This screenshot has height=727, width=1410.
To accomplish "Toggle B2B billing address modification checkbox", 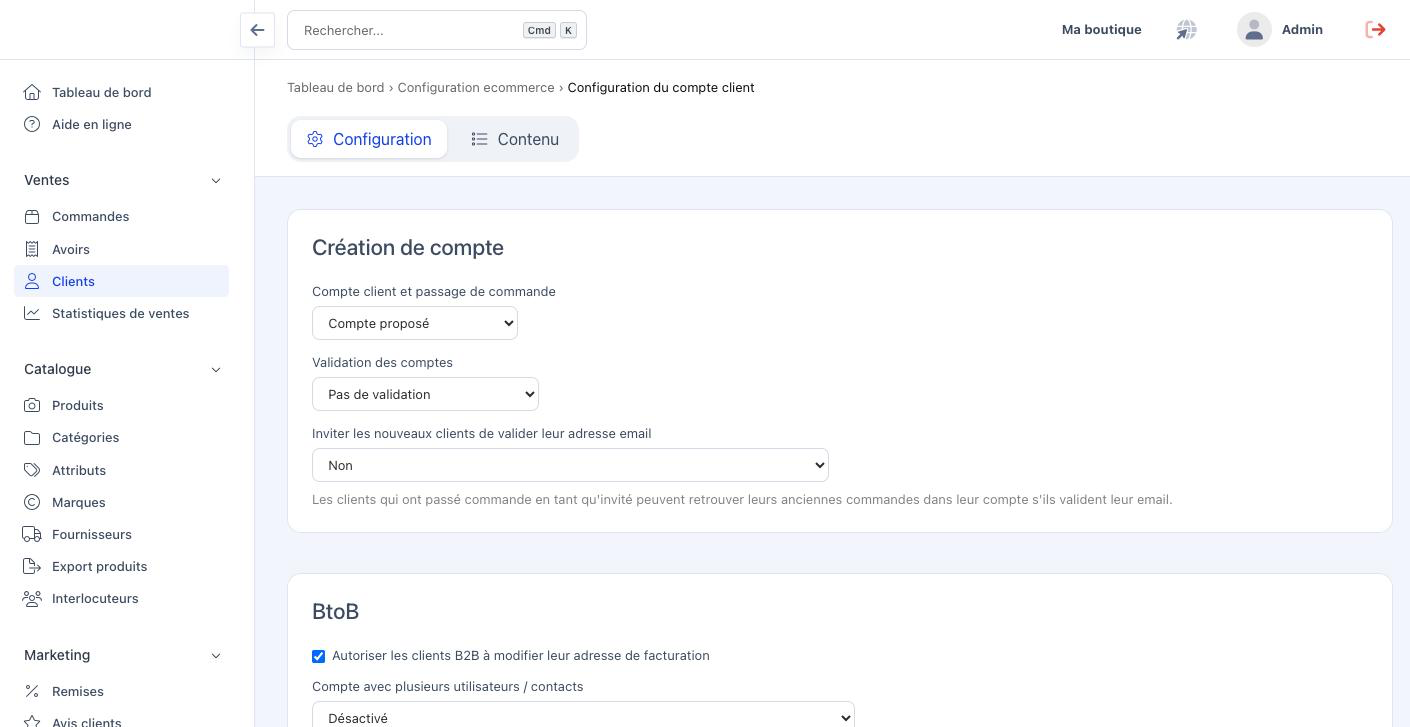I will (318, 656).
